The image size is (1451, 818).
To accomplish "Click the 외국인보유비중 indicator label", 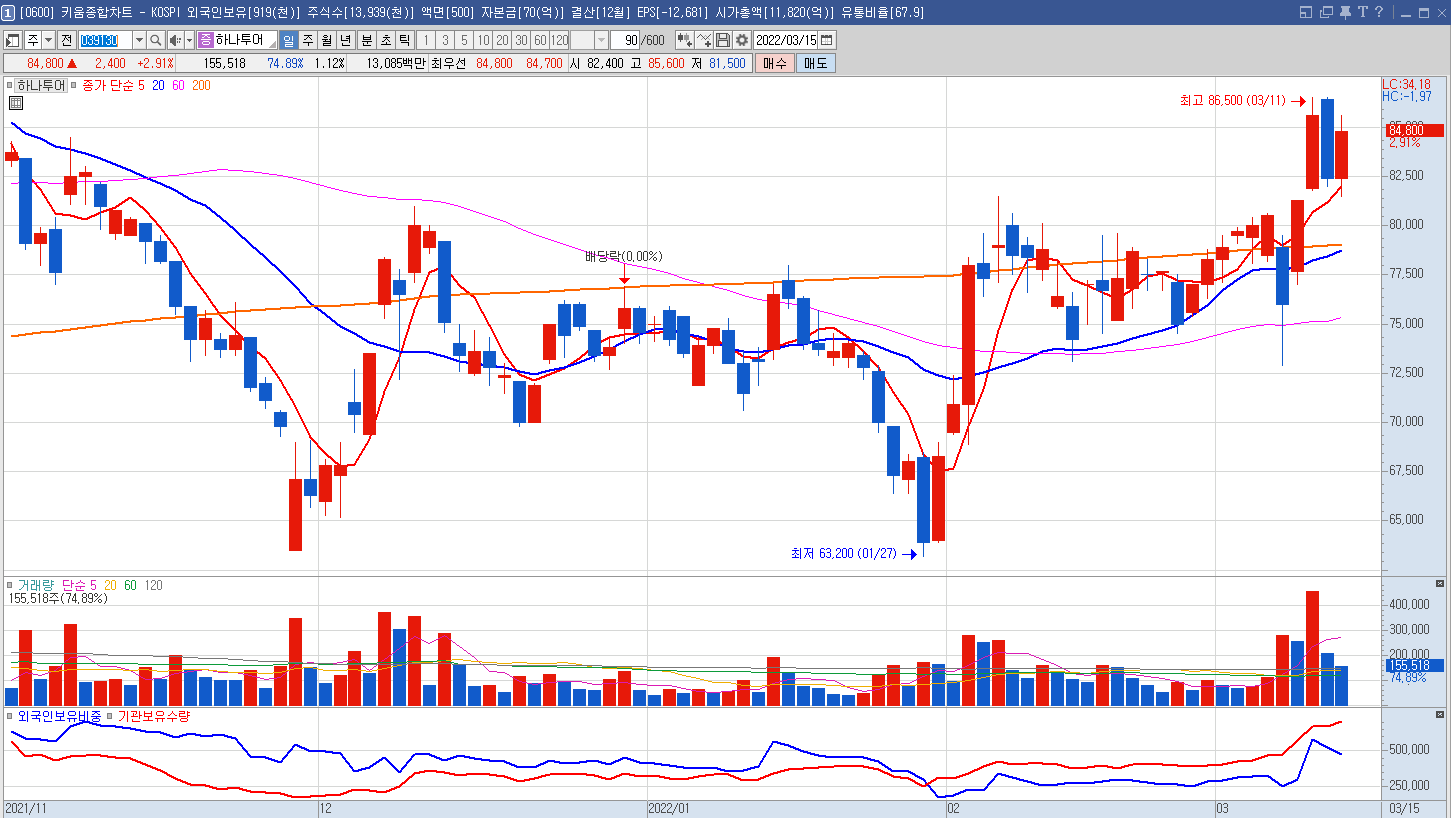I will coord(60,716).
